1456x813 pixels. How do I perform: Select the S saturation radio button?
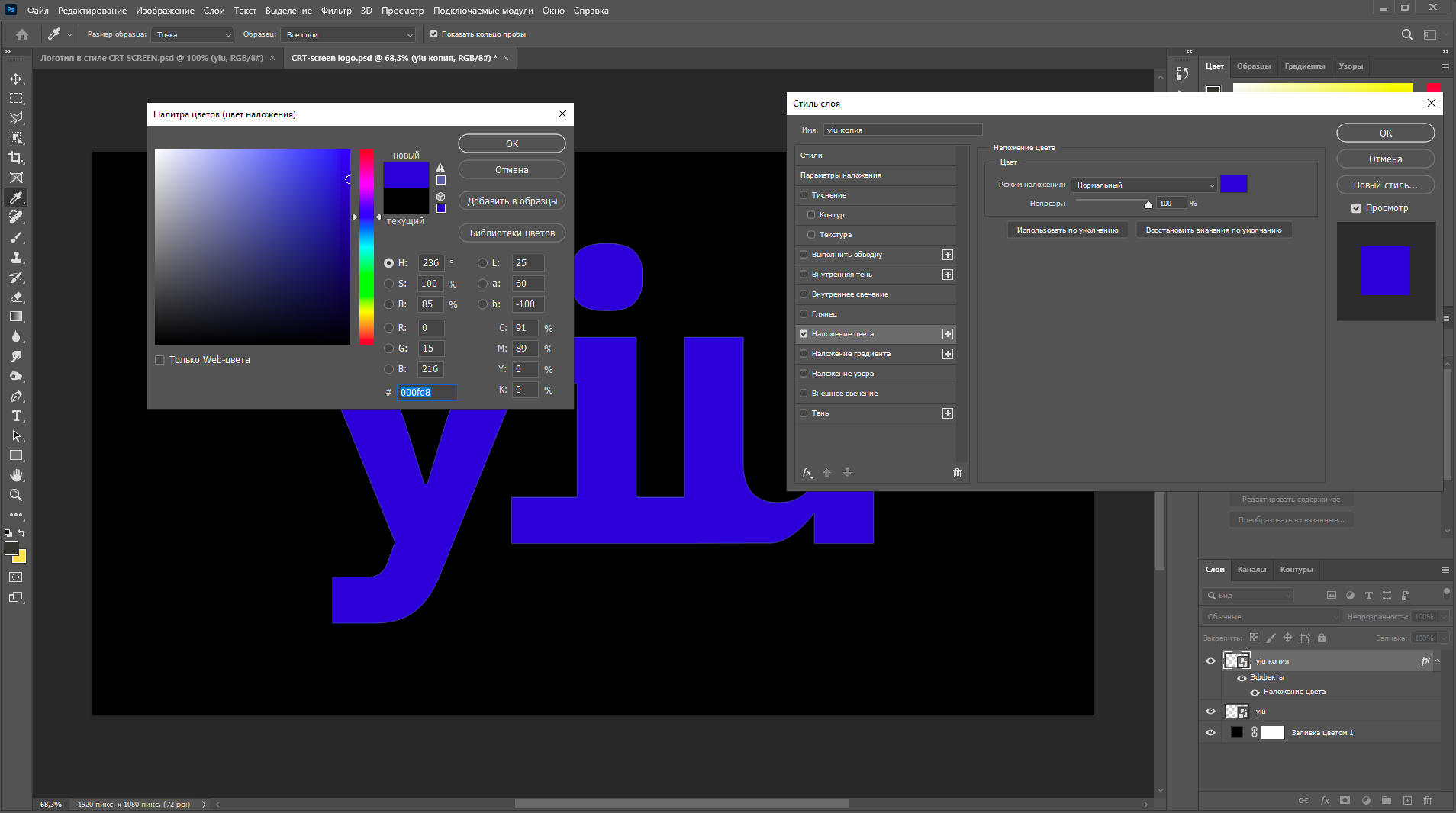[389, 284]
